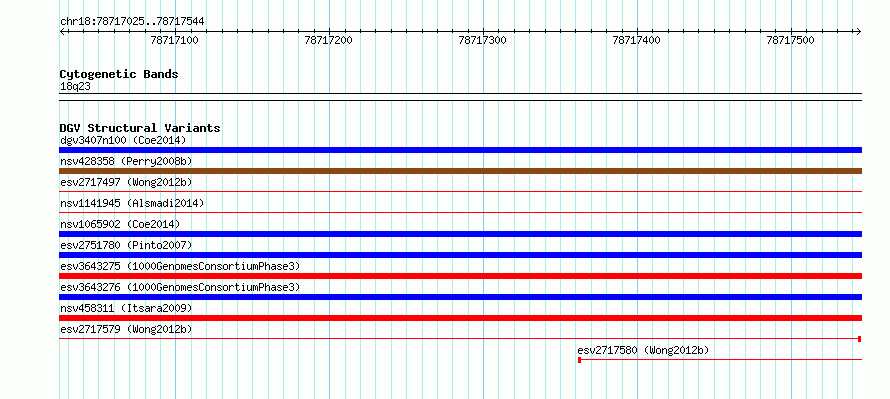This screenshot has height=399, width=890.
Task: Open the esv2751780 (Pinto2007) label
Action: (x=126, y=245)
